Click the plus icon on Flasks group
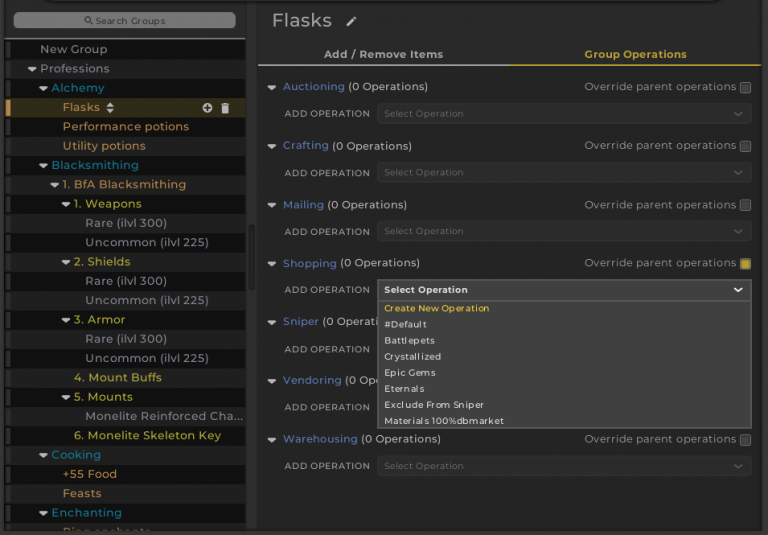 click(207, 108)
